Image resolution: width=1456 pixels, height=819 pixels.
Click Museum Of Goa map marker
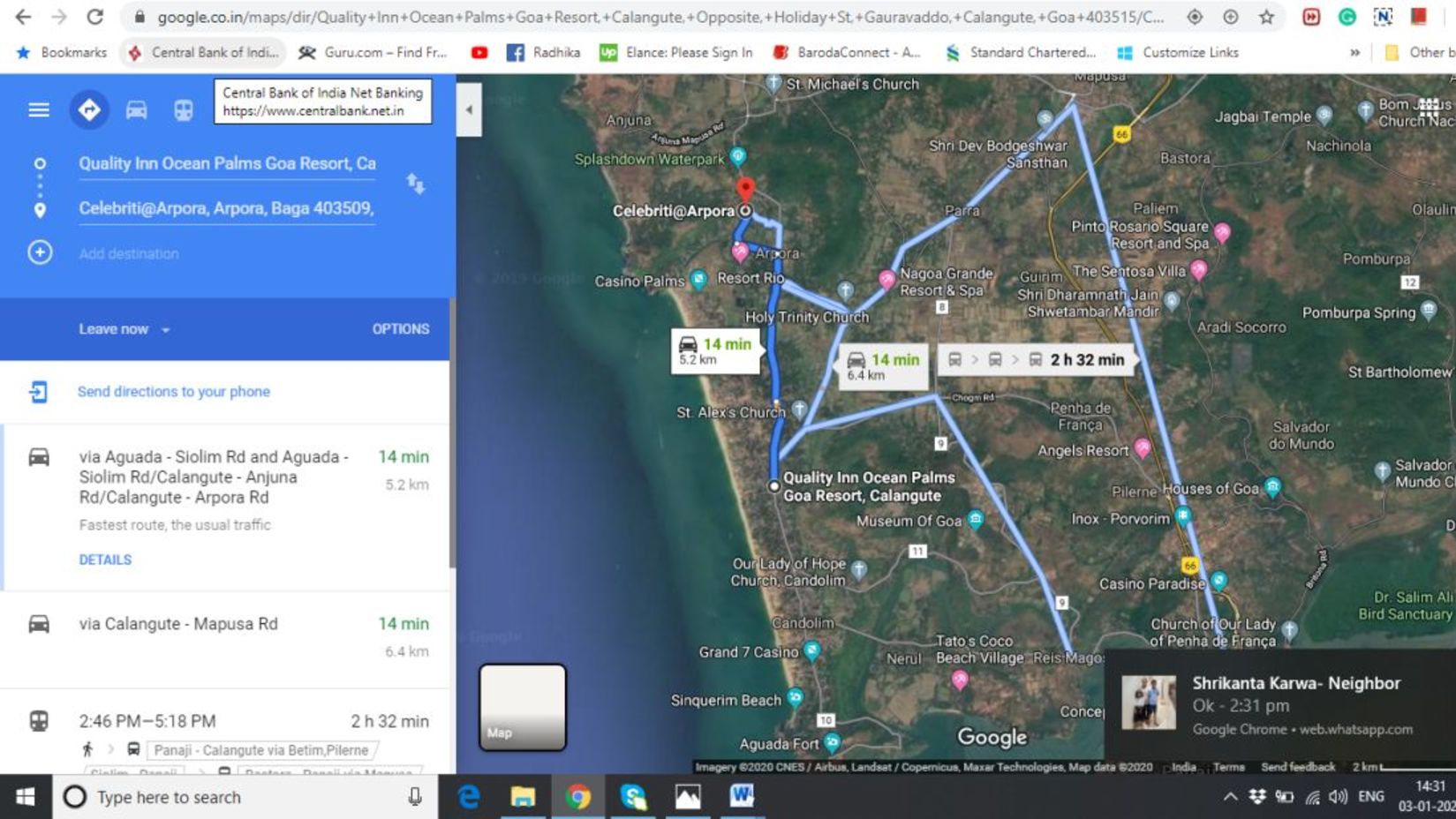(976, 520)
